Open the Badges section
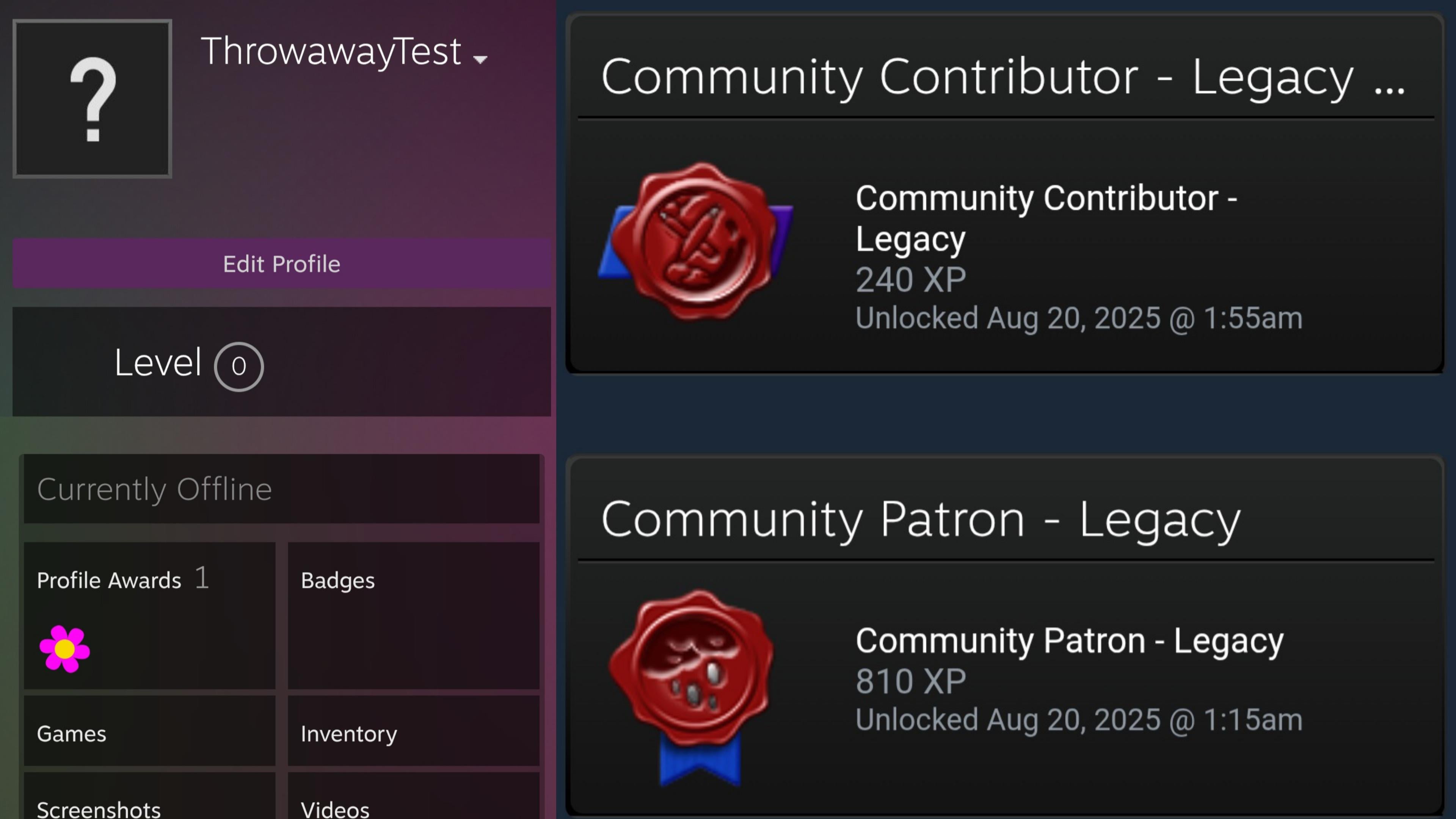 pos(337,581)
